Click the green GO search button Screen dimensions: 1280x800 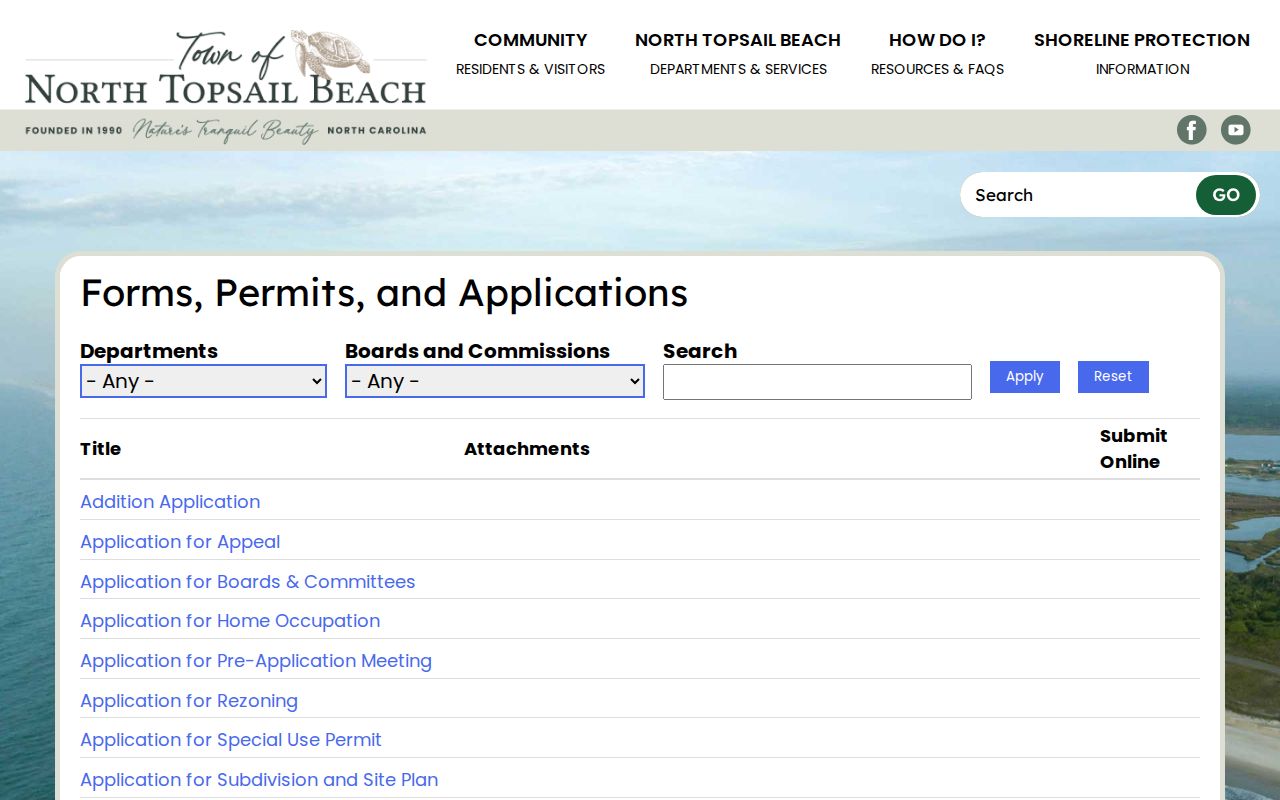(x=1226, y=195)
